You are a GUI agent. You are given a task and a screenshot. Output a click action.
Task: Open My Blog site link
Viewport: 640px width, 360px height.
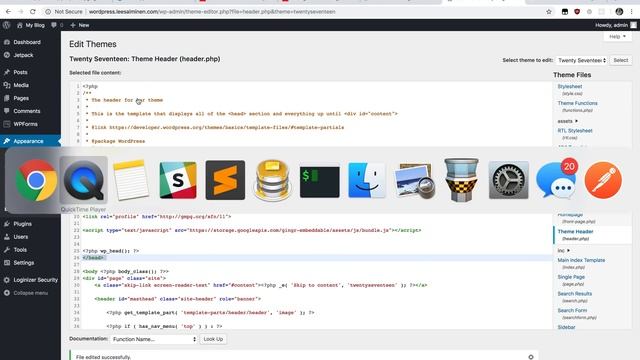coord(31,25)
